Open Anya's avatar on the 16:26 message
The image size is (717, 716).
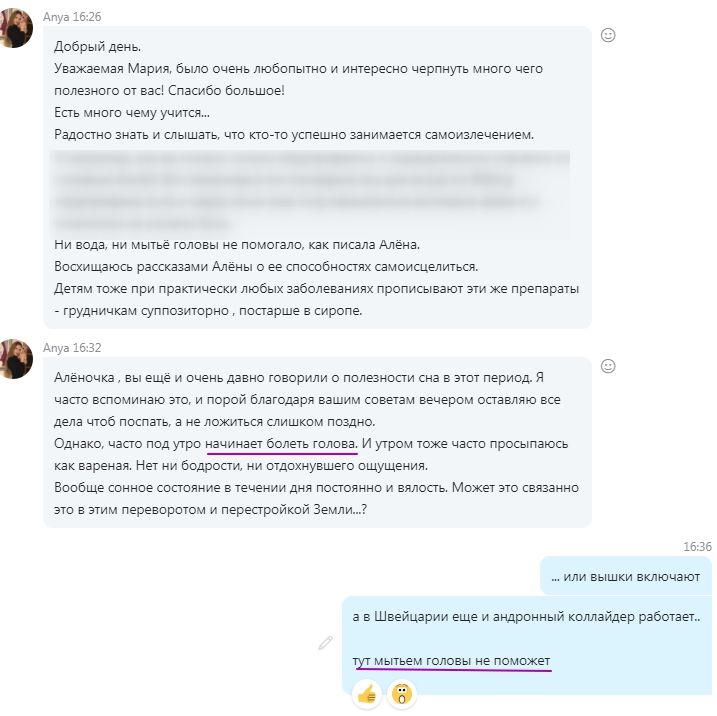pos(15,28)
